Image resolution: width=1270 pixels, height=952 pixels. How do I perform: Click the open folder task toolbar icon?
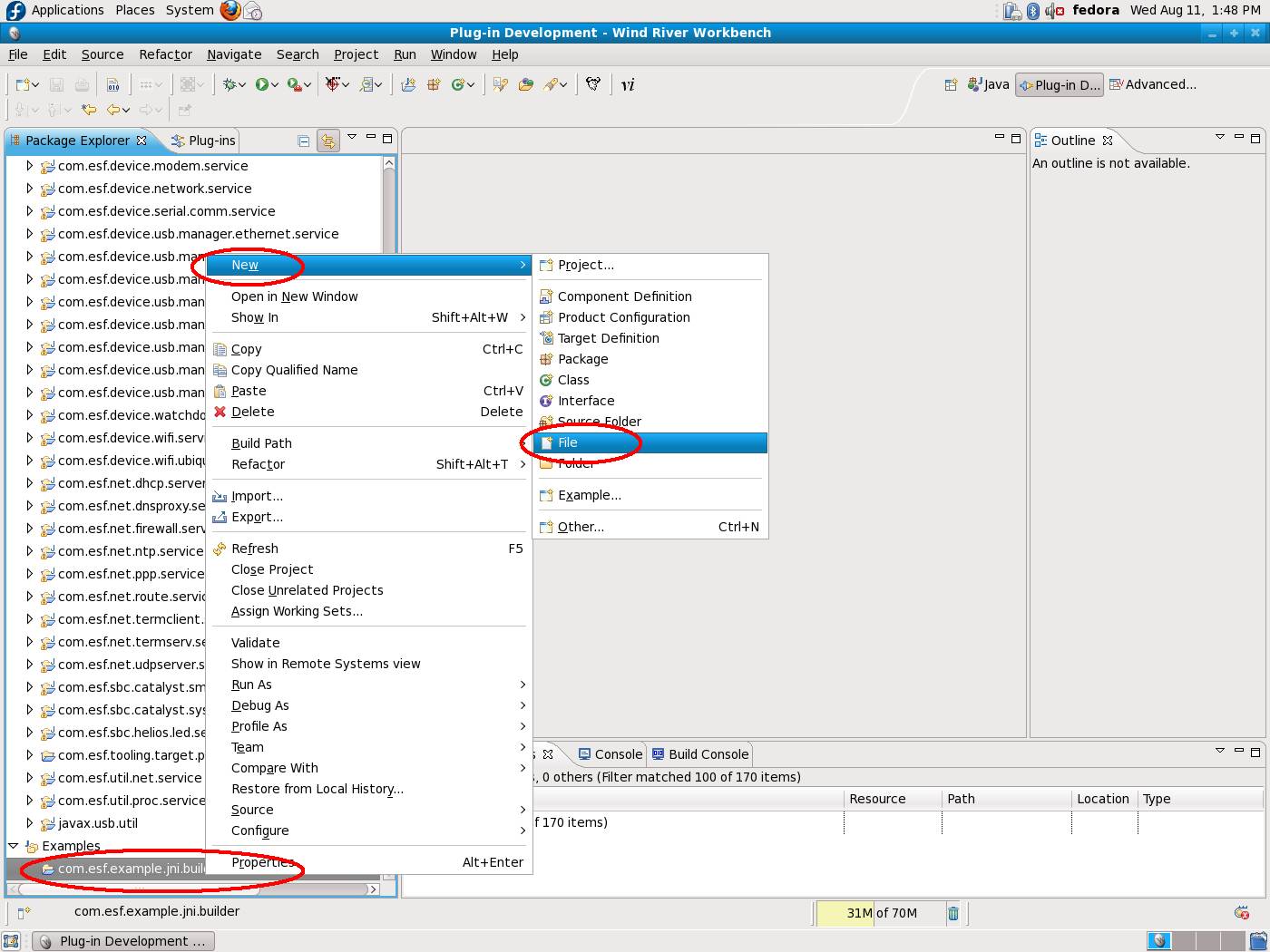tap(526, 84)
